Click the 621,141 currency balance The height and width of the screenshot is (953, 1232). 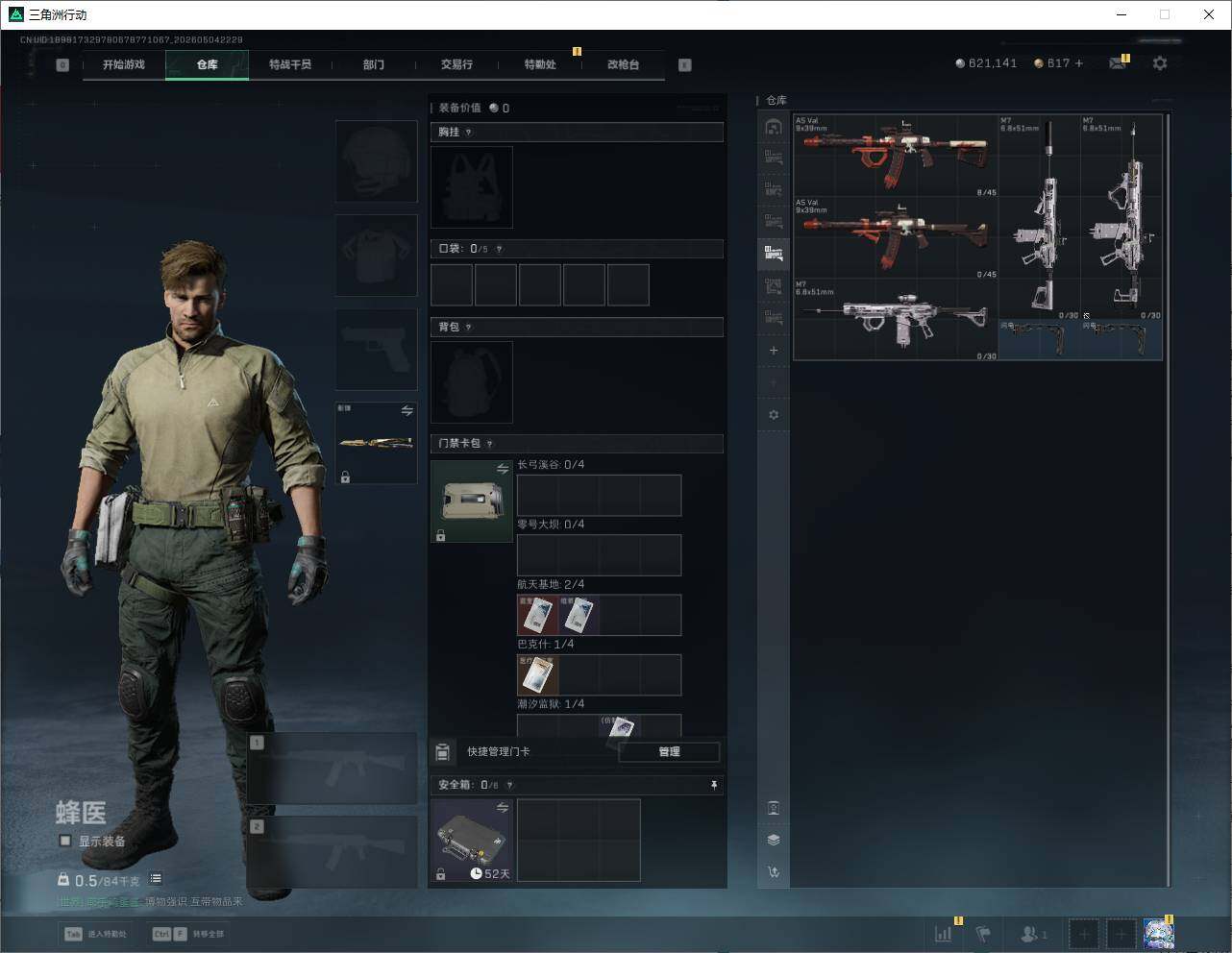pos(986,63)
